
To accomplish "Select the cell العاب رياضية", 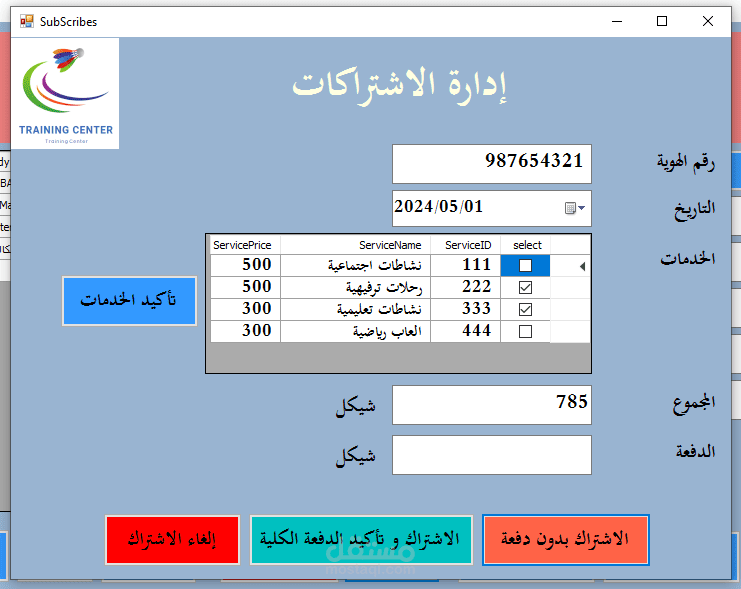I will (355, 331).
